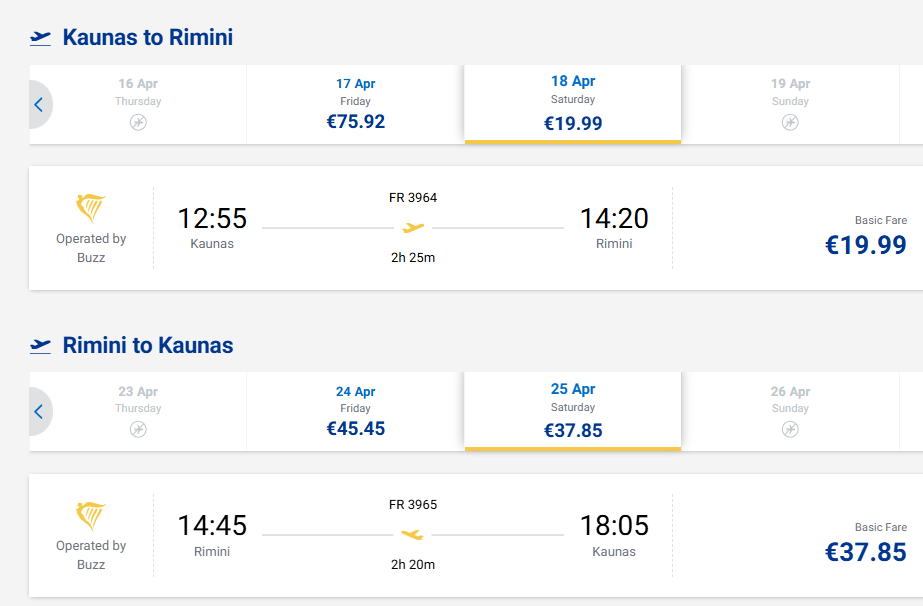Screen dimensions: 923x606
Task: Click the no-flight icon under 26 Apr
Action: click(790, 429)
